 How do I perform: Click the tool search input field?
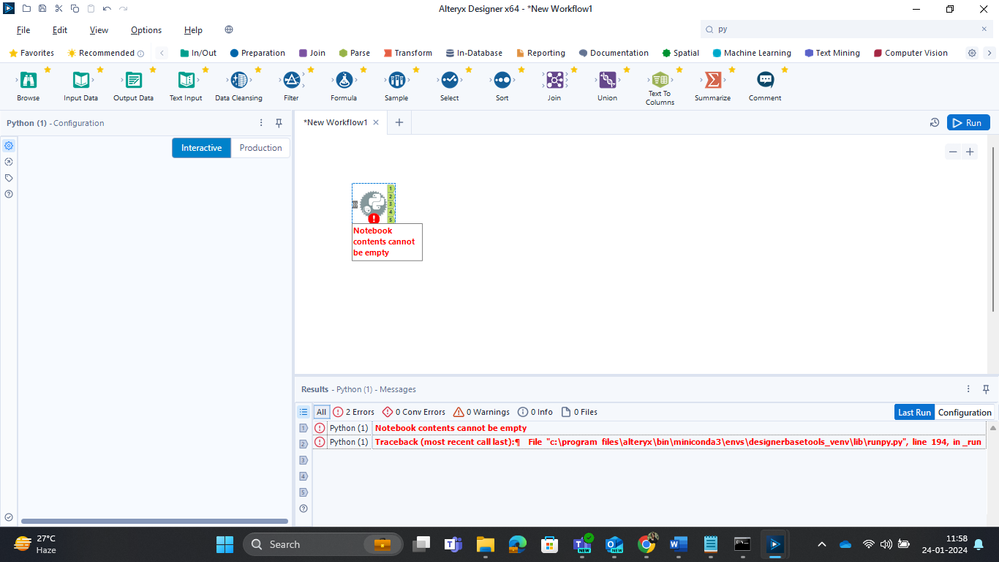click(845, 29)
